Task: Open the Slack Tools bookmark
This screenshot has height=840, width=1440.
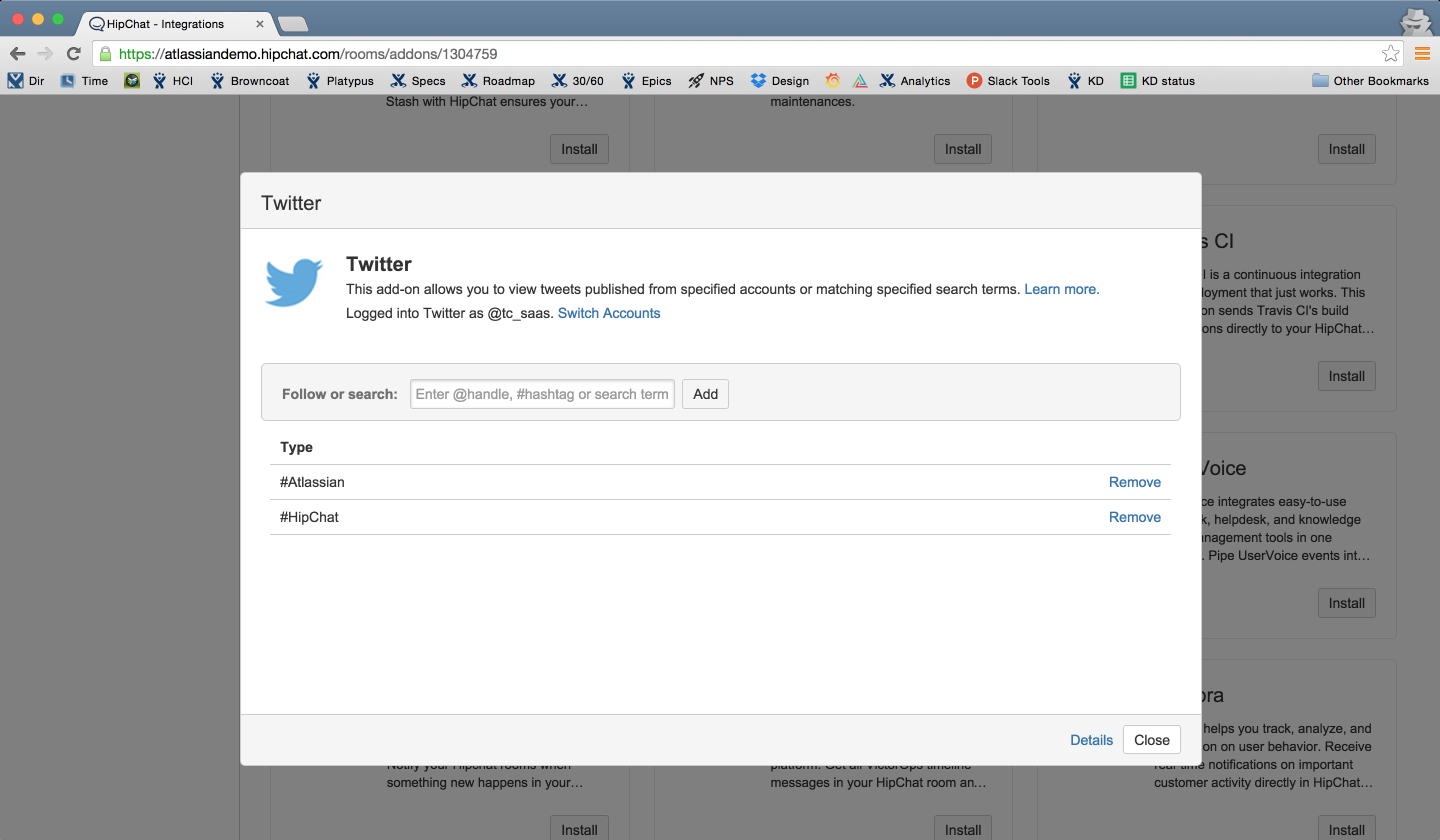Action: tap(1008, 80)
